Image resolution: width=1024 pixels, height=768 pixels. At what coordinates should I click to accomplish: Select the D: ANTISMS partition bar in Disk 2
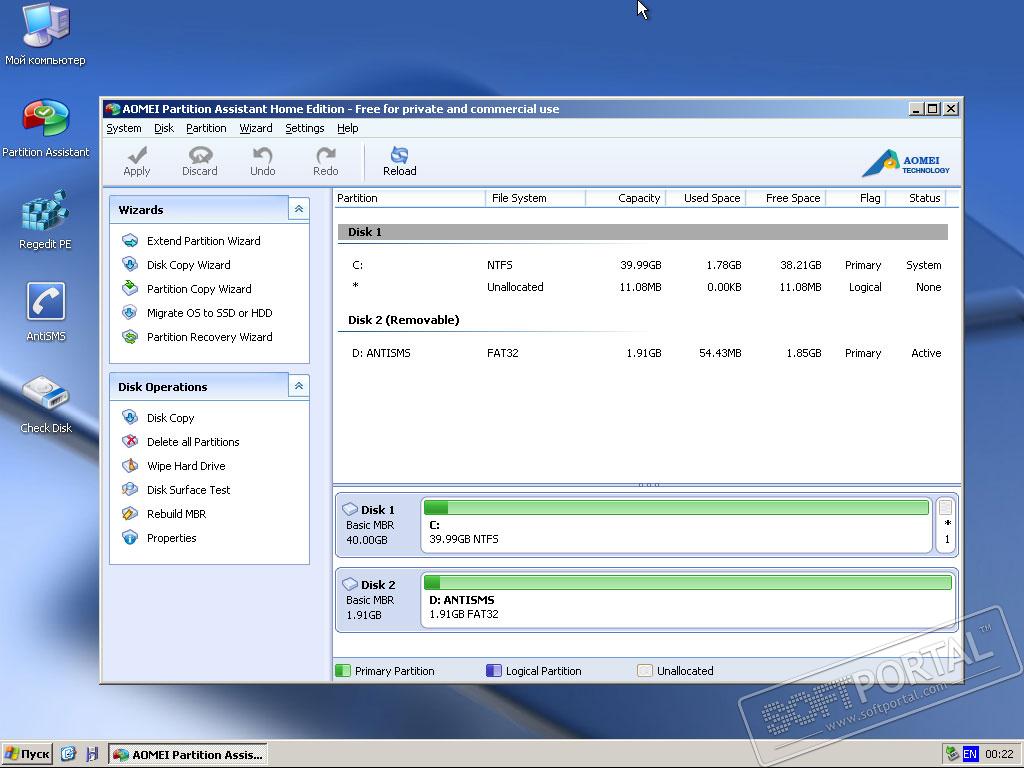(688, 600)
